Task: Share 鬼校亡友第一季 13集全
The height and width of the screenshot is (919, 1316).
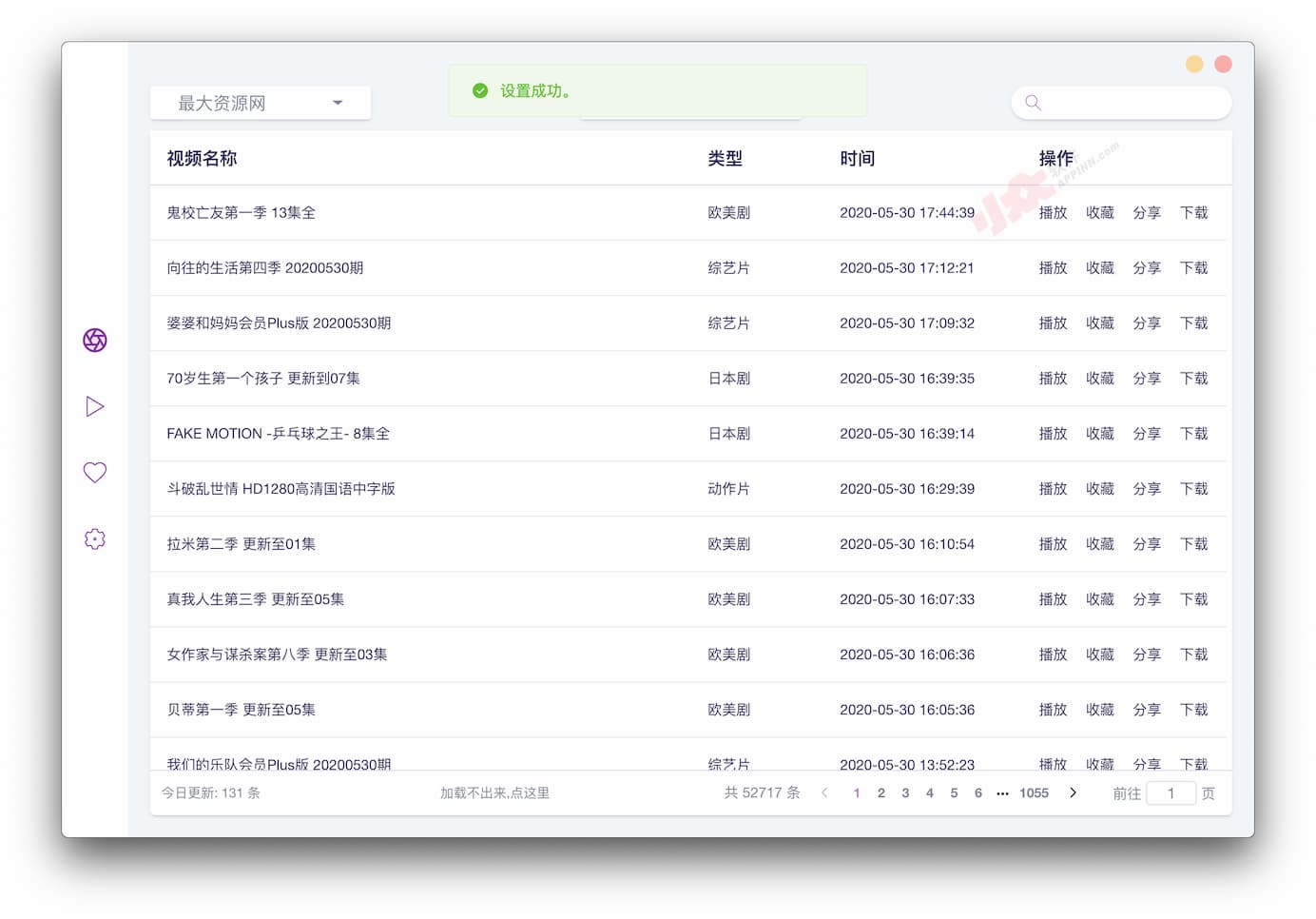Action: [x=1147, y=213]
